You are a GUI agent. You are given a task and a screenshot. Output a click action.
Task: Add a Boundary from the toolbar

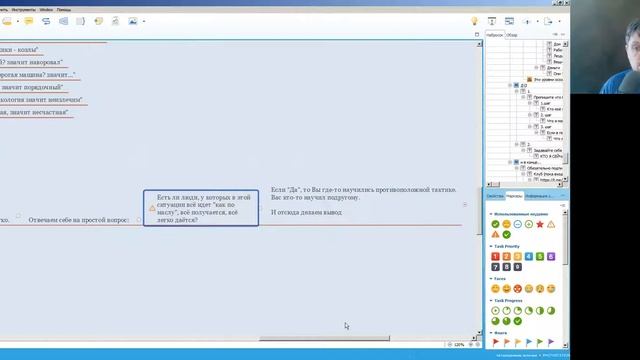tap(63, 21)
